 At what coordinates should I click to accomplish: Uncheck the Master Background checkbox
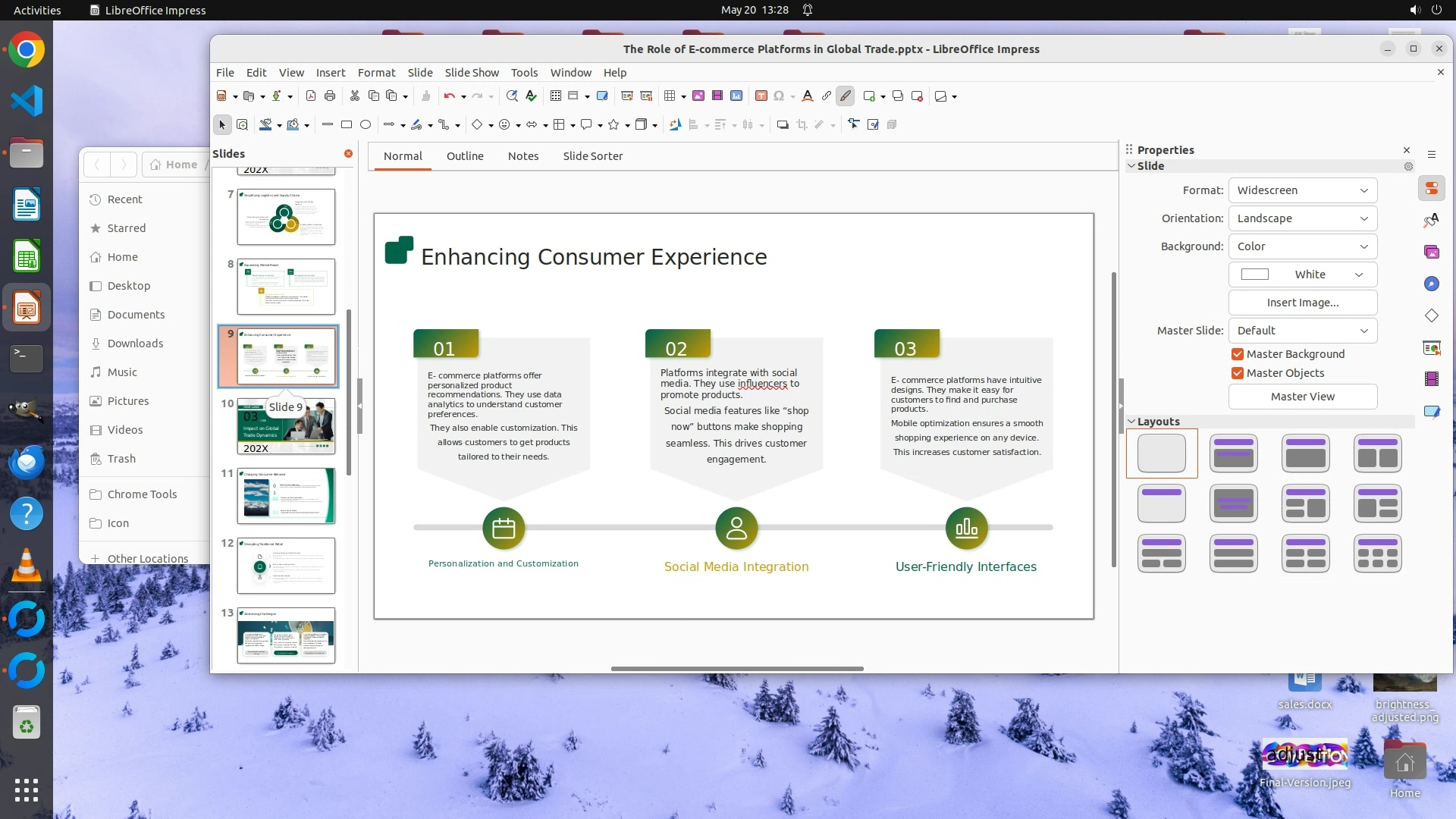pos(1238,354)
